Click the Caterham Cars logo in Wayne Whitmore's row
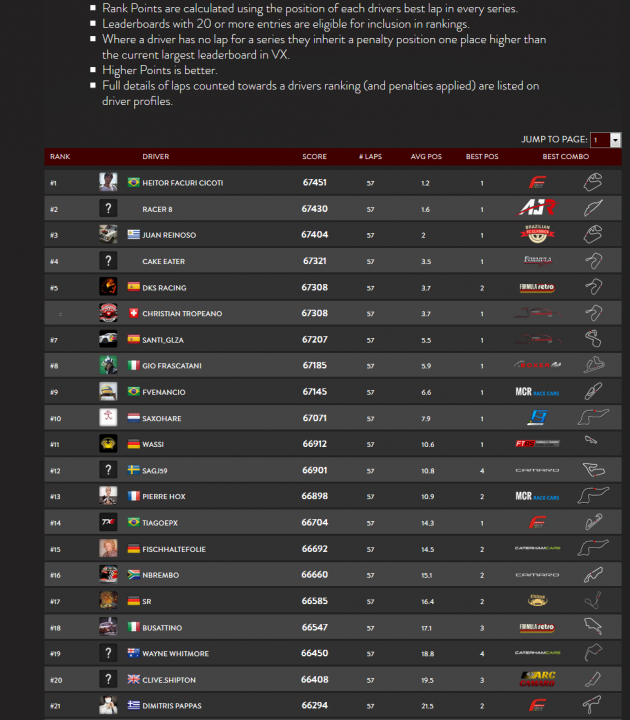Viewport: 630px width, 720px height. coord(537,653)
